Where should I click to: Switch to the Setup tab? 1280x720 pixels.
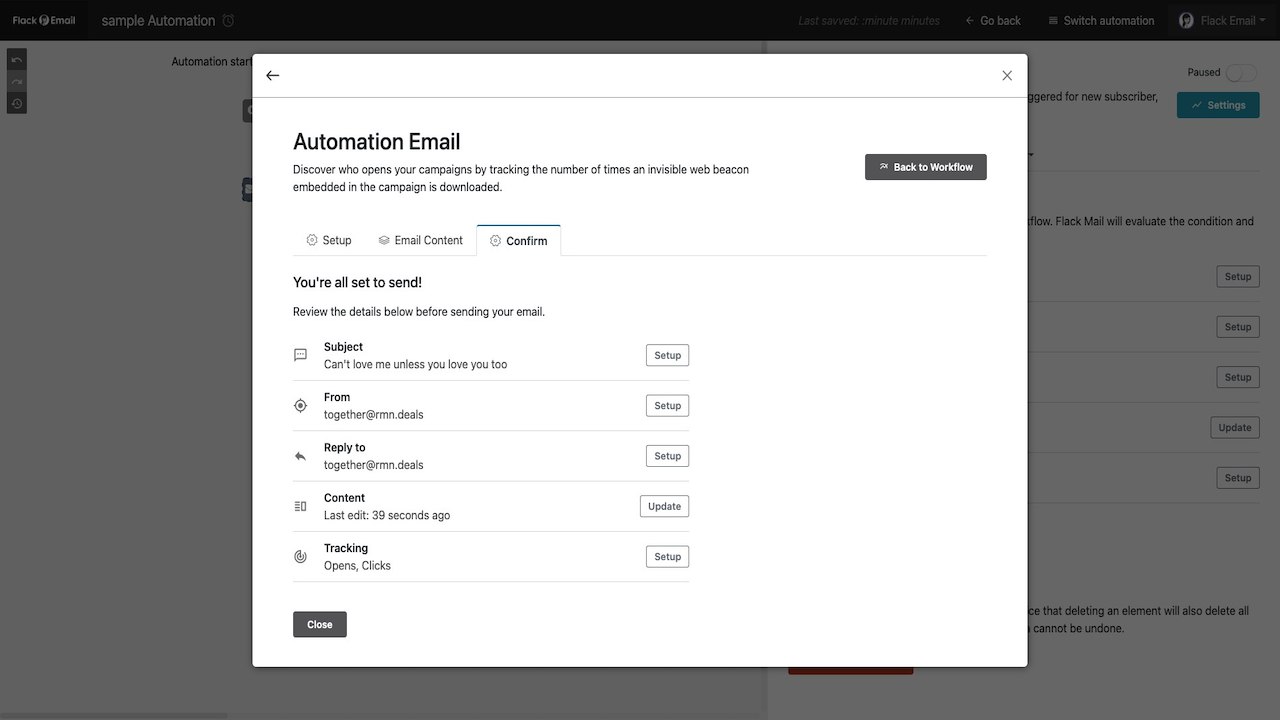point(329,240)
